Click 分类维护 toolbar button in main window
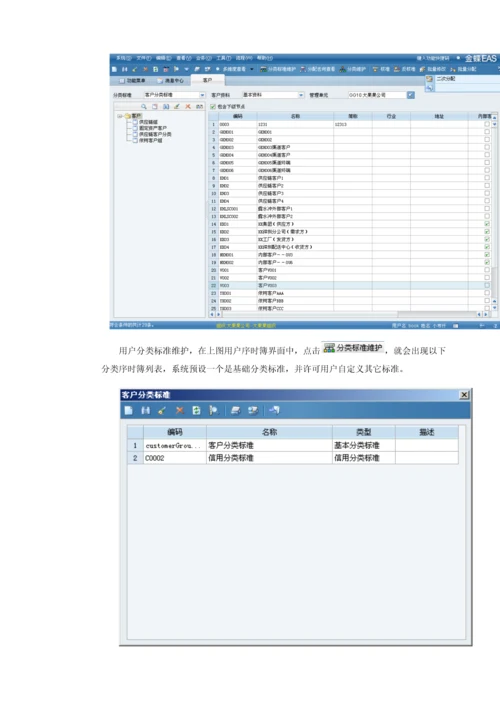 coord(353,69)
